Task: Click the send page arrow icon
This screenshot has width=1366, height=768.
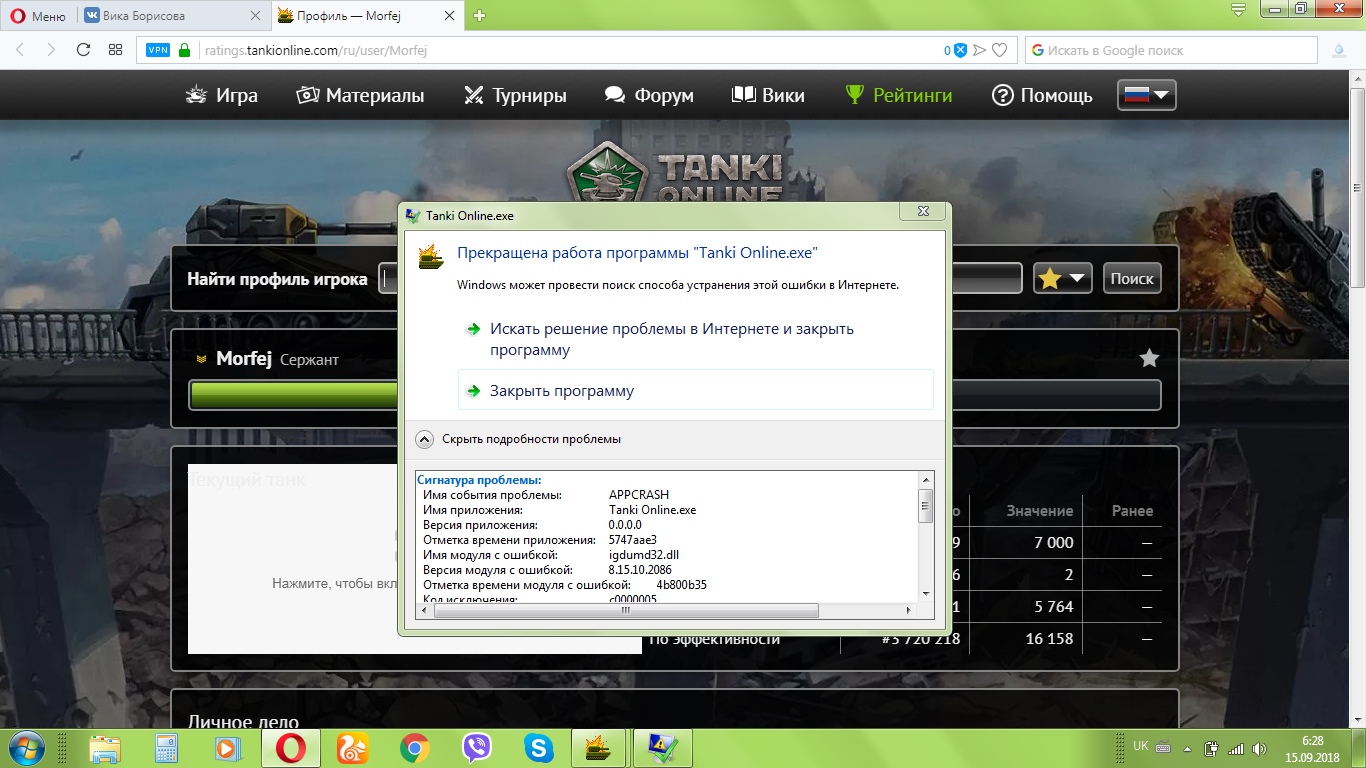Action: click(x=980, y=50)
